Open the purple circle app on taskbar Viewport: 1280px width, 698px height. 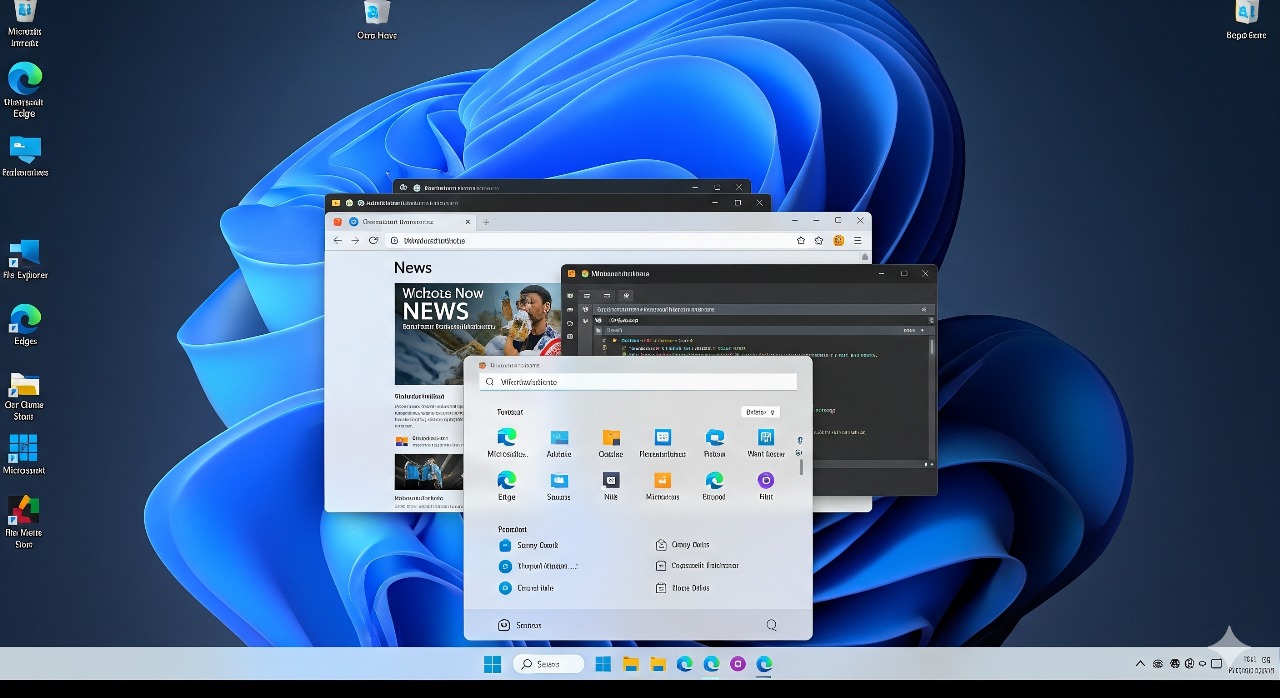[738, 664]
